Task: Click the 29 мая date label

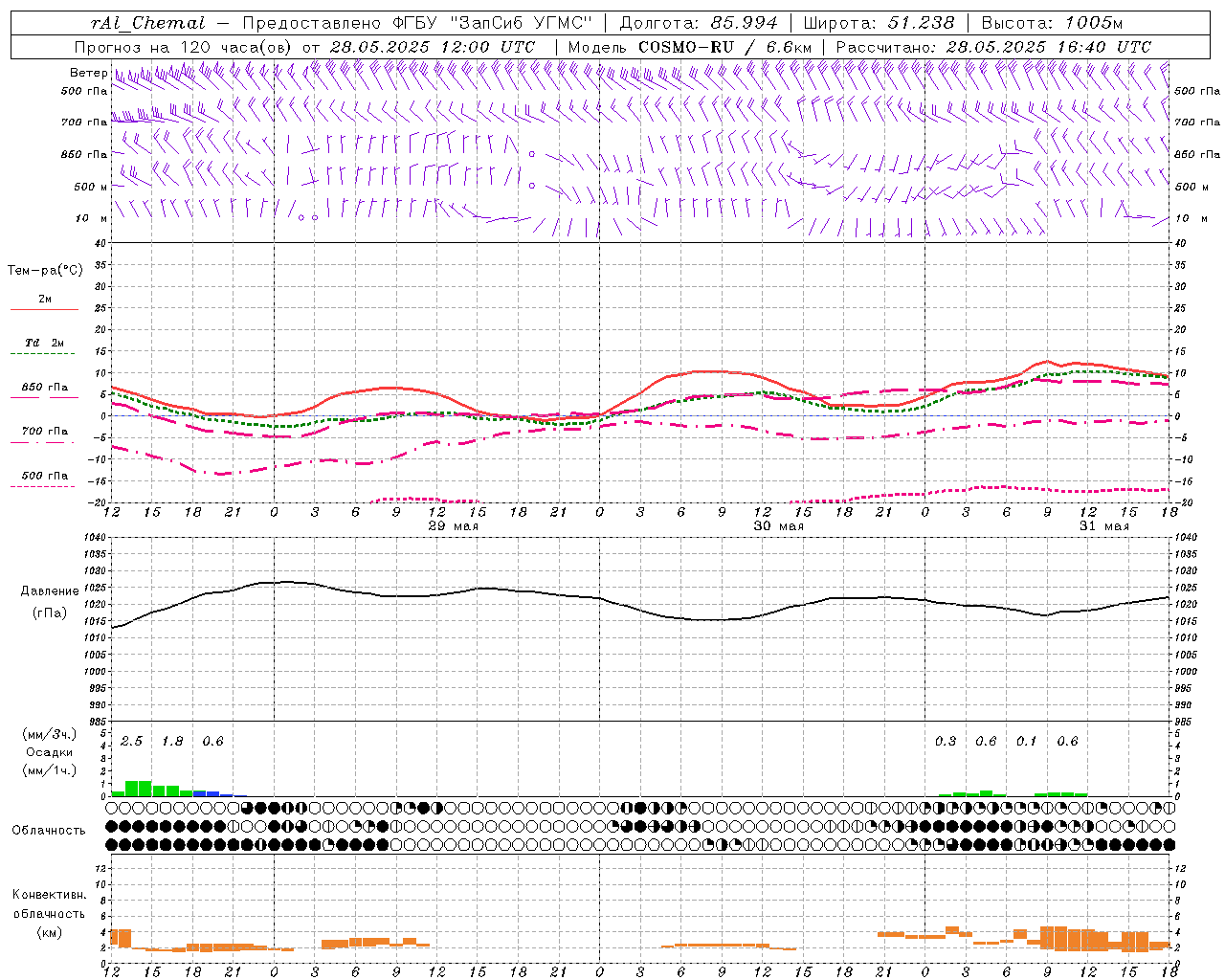Action: coord(453,526)
